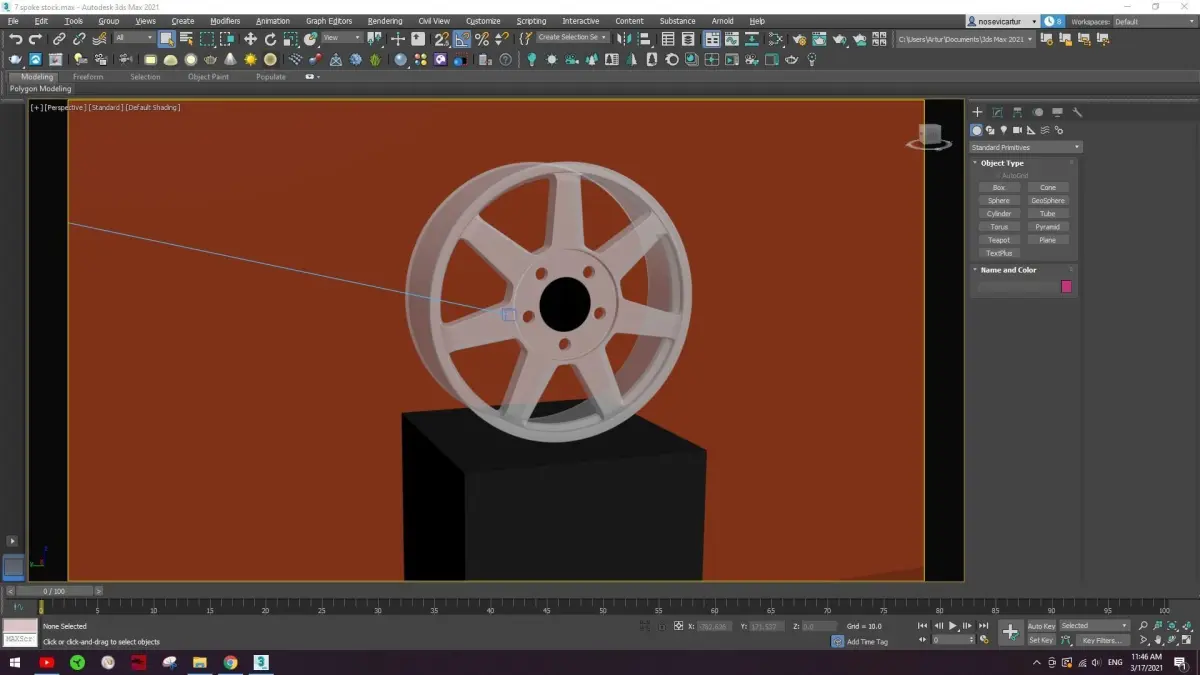The width and height of the screenshot is (1200, 675).
Task: Open the Standard Primitives dropdown
Action: 1026,147
